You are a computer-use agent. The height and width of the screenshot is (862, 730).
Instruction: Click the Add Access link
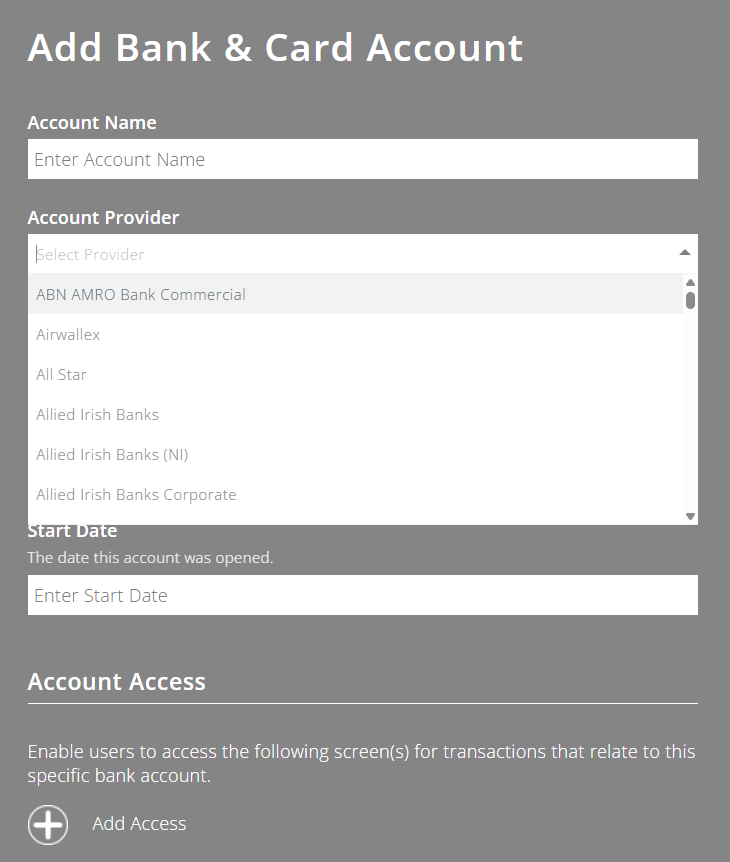click(138, 824)
